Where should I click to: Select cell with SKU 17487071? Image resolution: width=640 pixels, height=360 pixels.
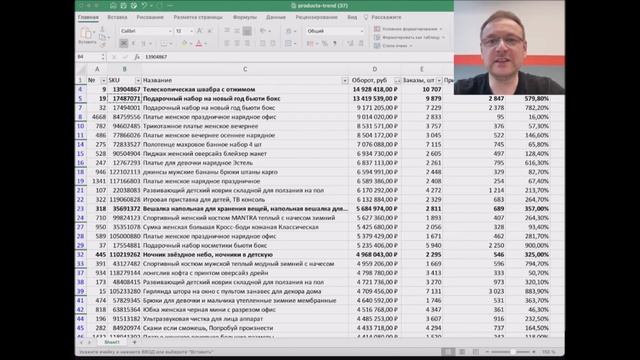[124, 98]
